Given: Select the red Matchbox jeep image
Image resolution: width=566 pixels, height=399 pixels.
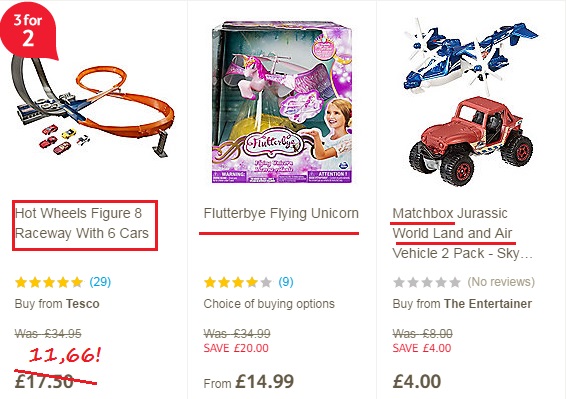Looking at the screenshot, I should (x=470, y=141).
